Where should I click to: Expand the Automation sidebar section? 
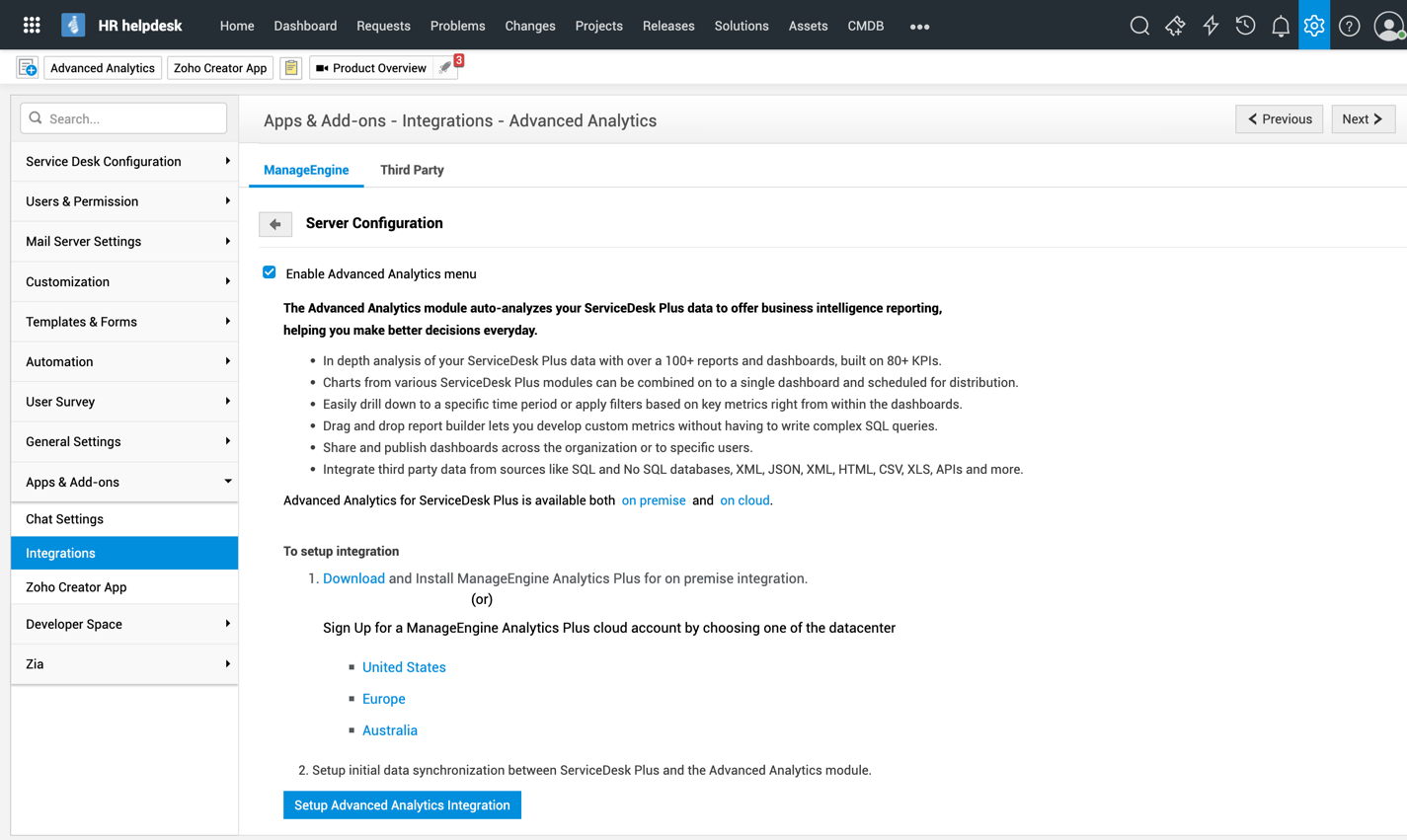[x=124, y=362]
